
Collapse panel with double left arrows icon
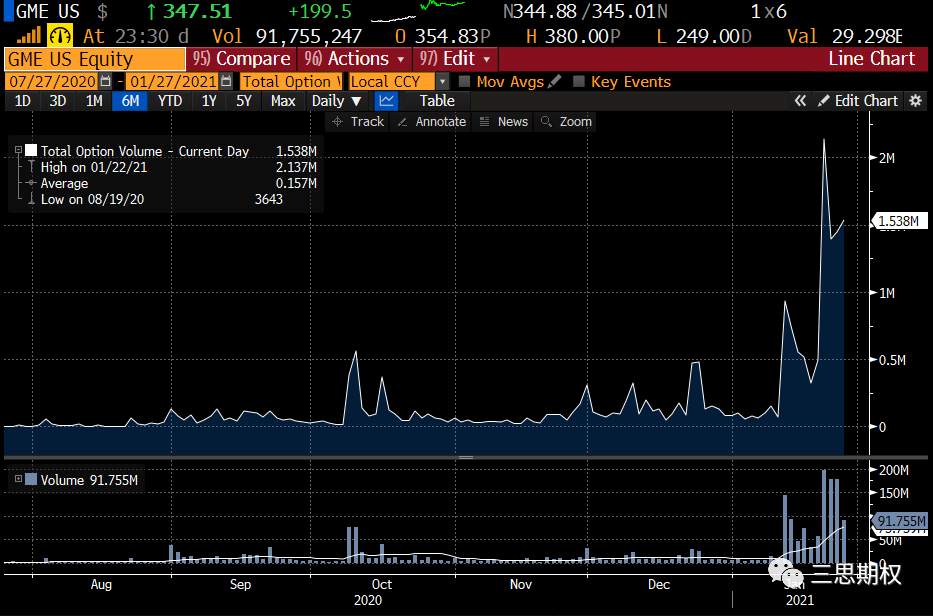tap(800, 101)
